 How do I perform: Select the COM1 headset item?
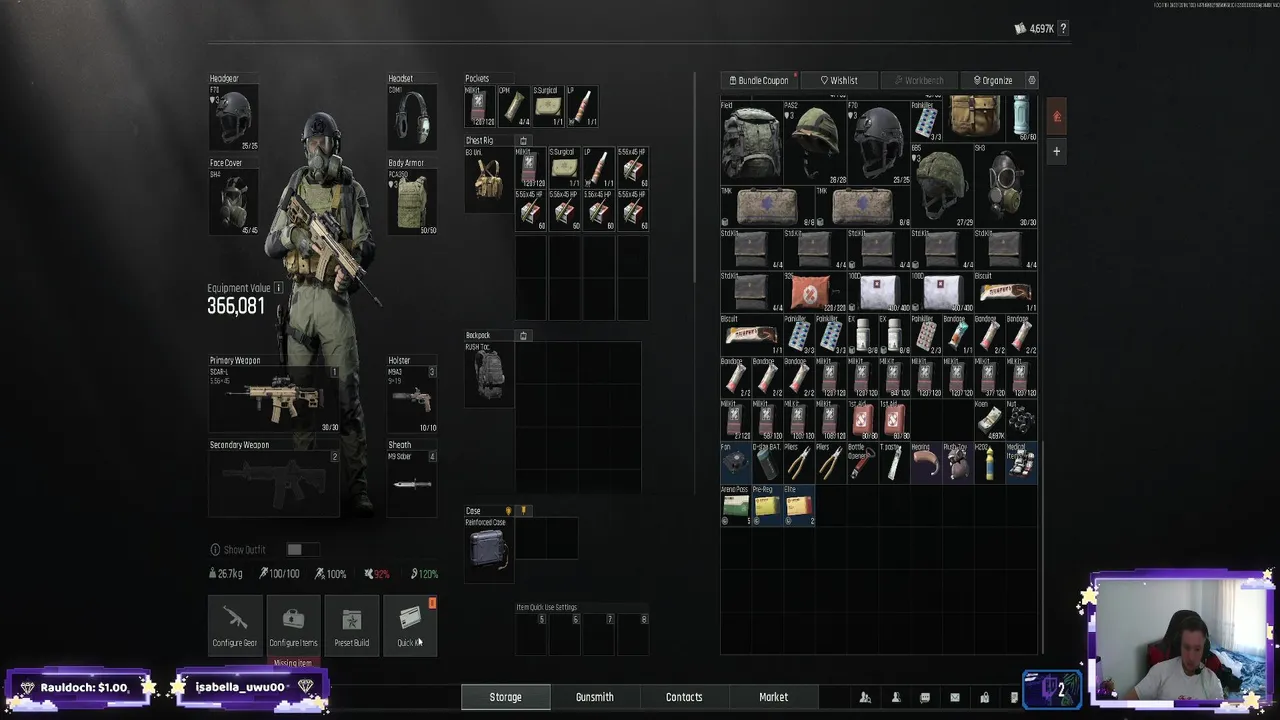click(412, 118)
